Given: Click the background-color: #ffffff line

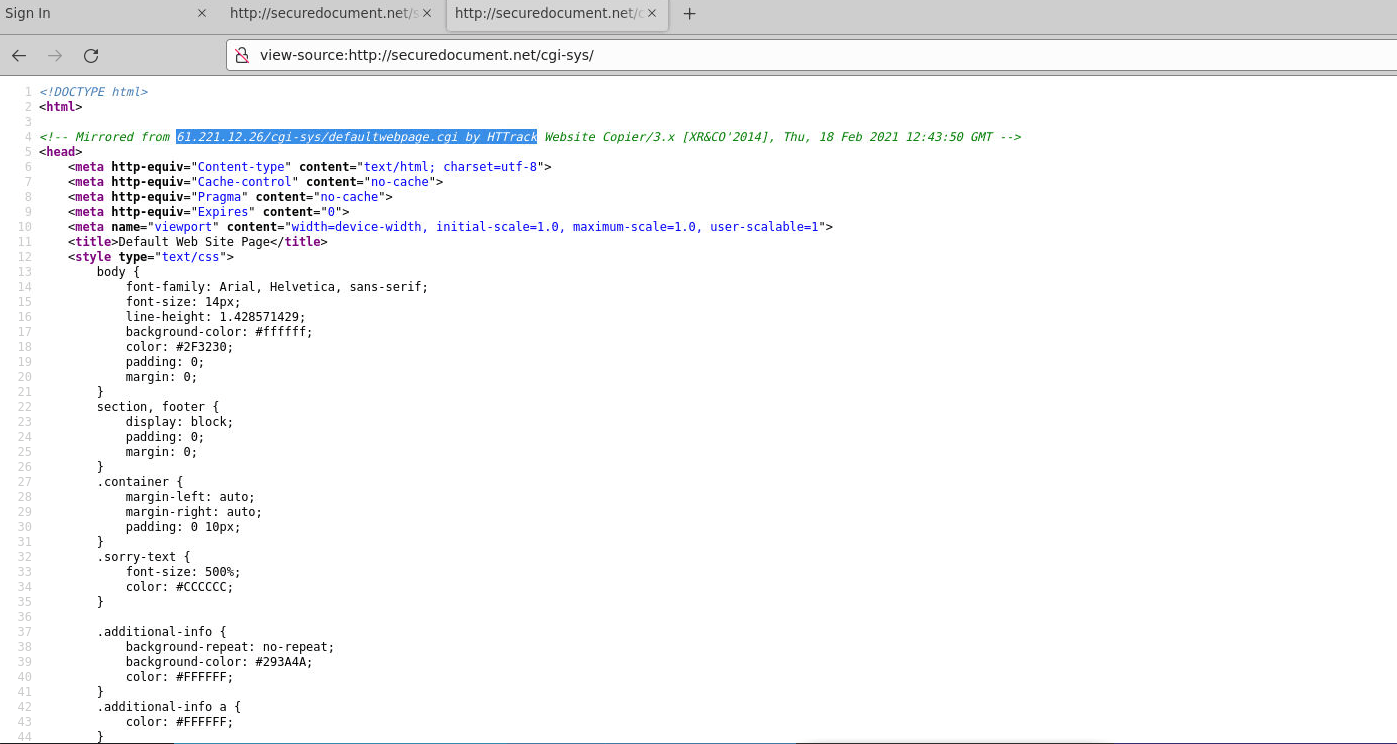Looking at the screenshot, I should coord(219,332).
